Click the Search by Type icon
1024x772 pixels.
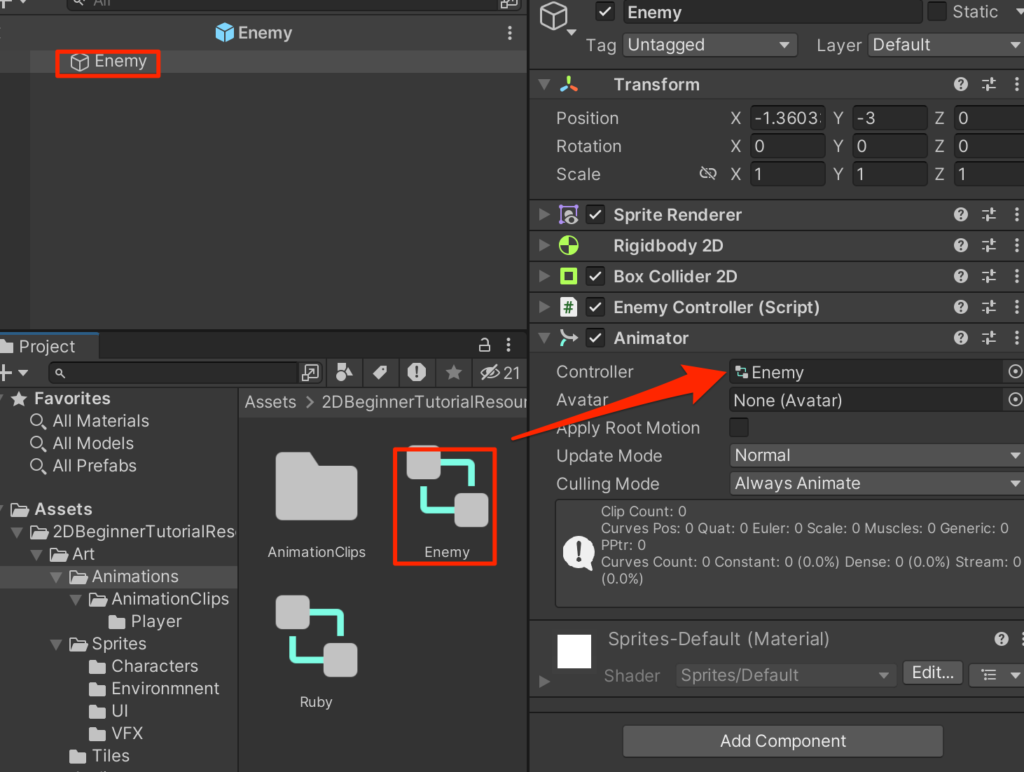344,372
